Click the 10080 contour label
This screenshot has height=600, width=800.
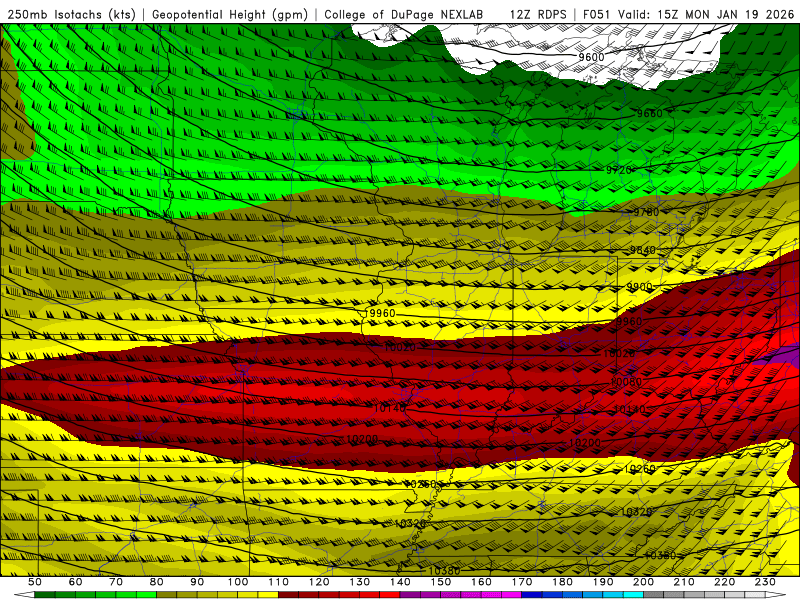[627, 382]
